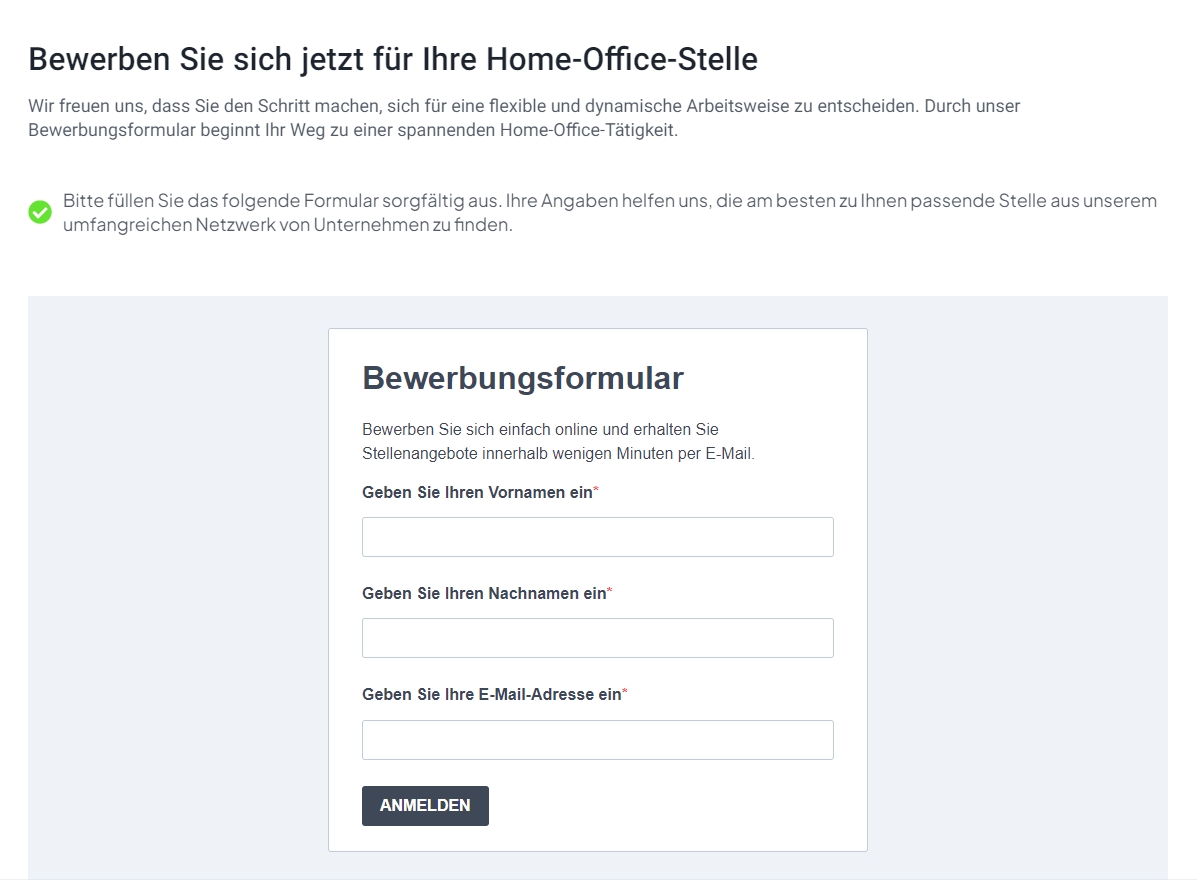
Task: Click the green checkmark icon
Action: [40, 212]
